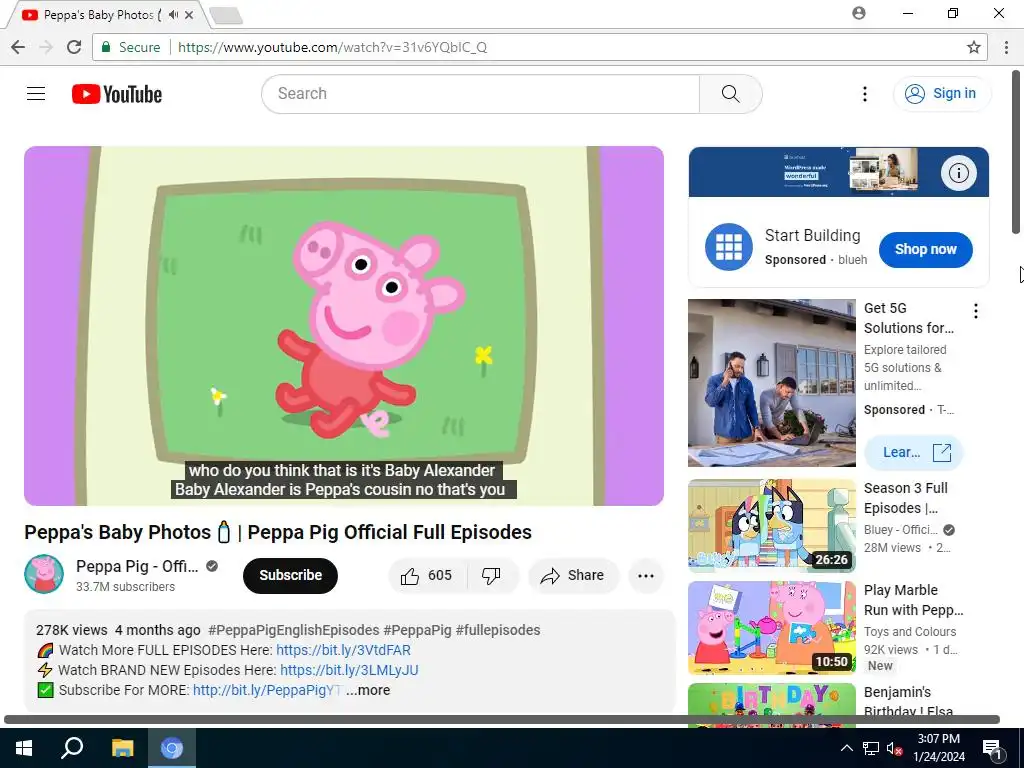Open Peppa Pig channel avatar

44,574
